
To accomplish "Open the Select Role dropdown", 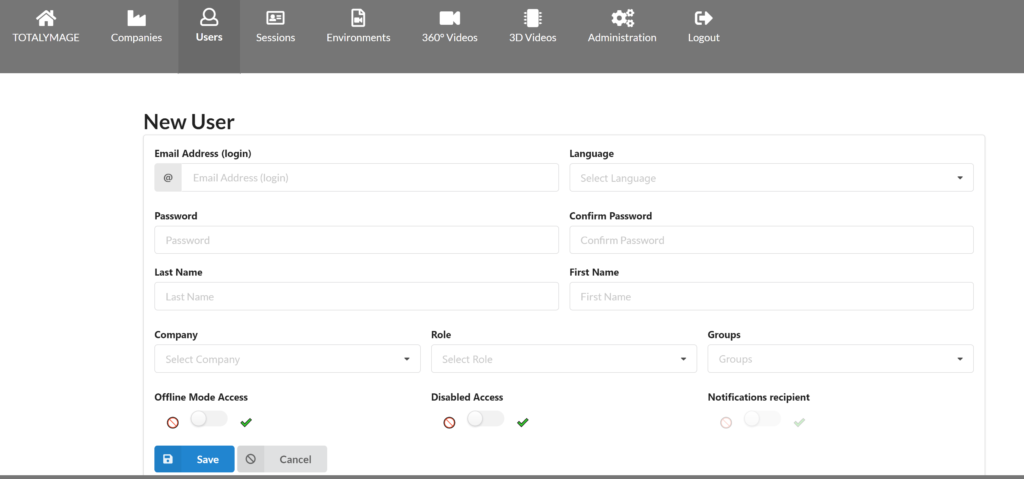I will [564, 359].
